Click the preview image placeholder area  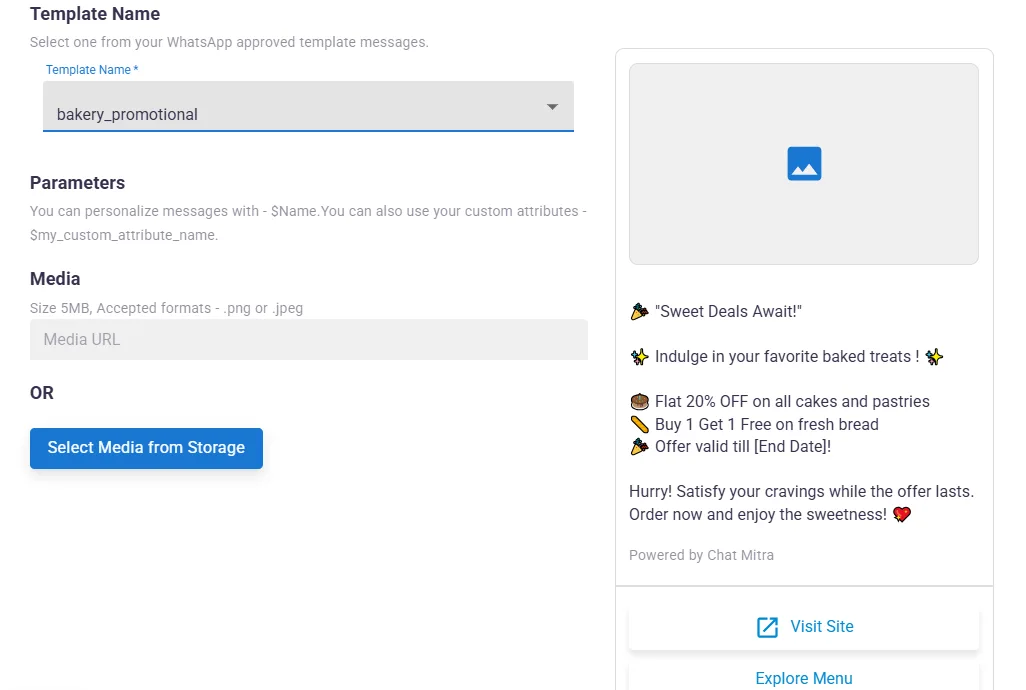(804, 164)
